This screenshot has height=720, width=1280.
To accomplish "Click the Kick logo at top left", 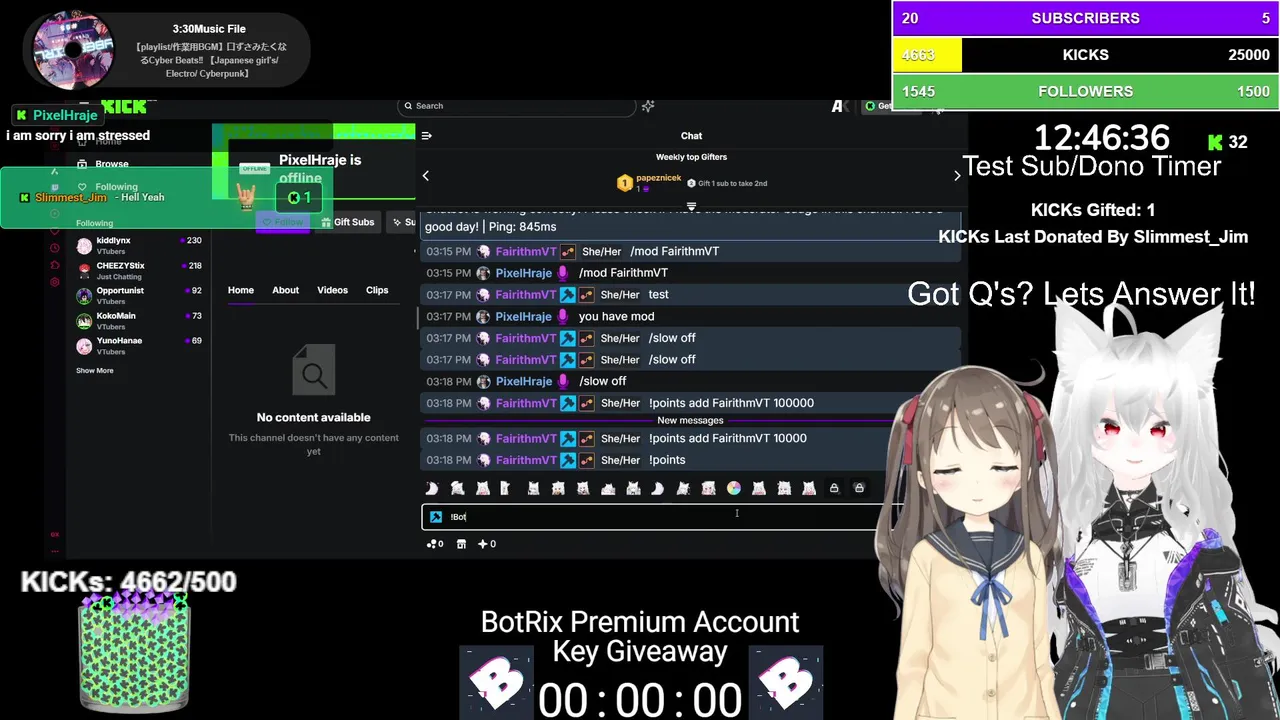I will coord(123,106).
